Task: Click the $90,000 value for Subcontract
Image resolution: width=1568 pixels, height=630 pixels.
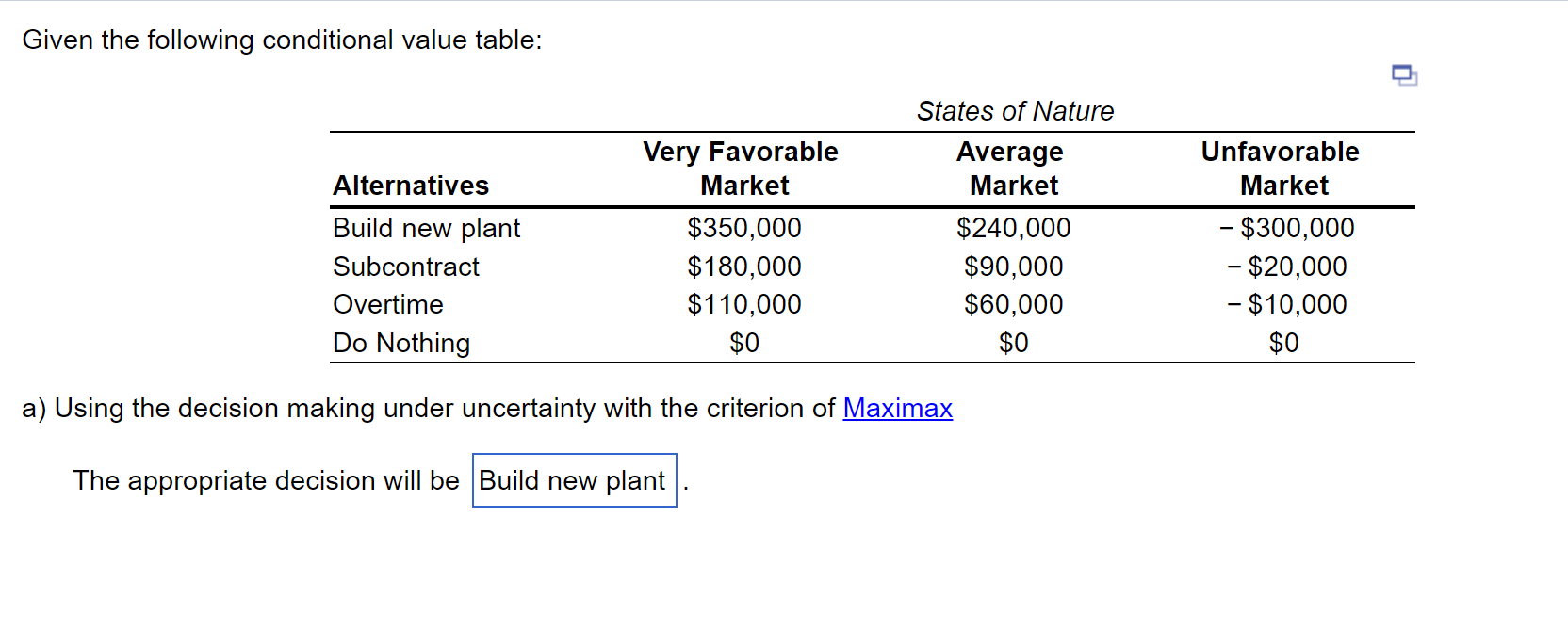Action: [1014, 267]
